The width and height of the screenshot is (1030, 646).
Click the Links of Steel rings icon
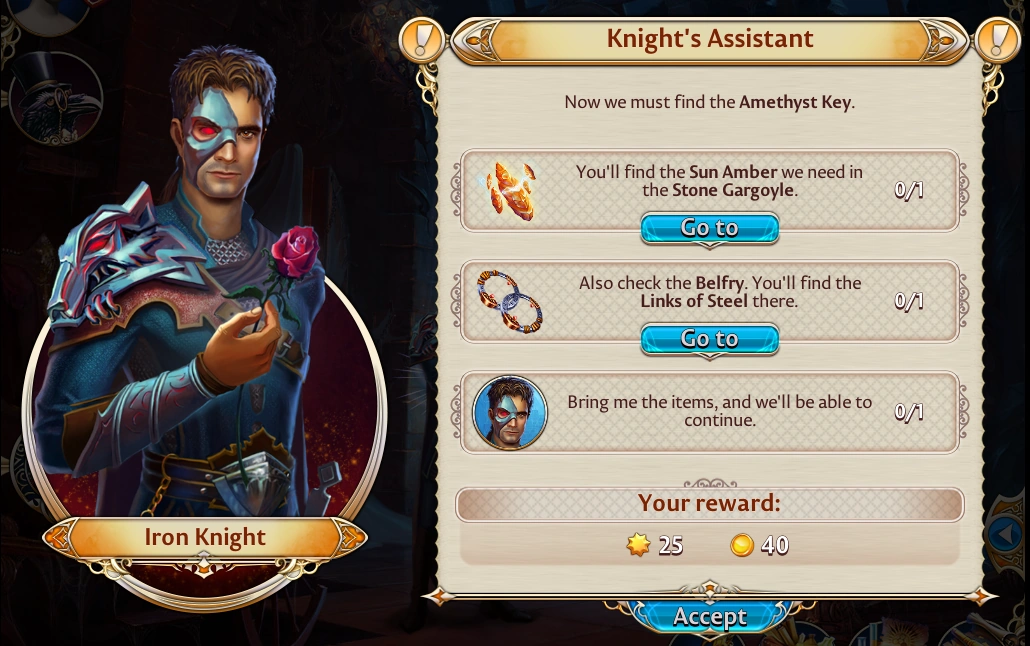coord(510,302)
